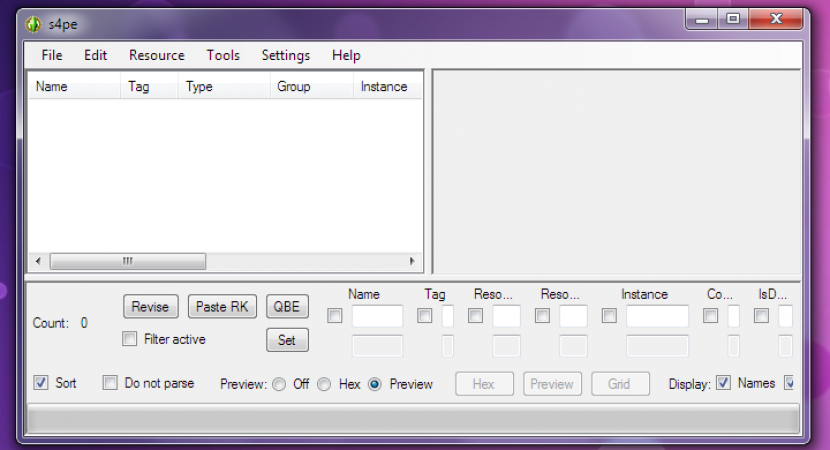Click the QBE button
This screenshot has width=830, height=450.
[x=287, y=307]
